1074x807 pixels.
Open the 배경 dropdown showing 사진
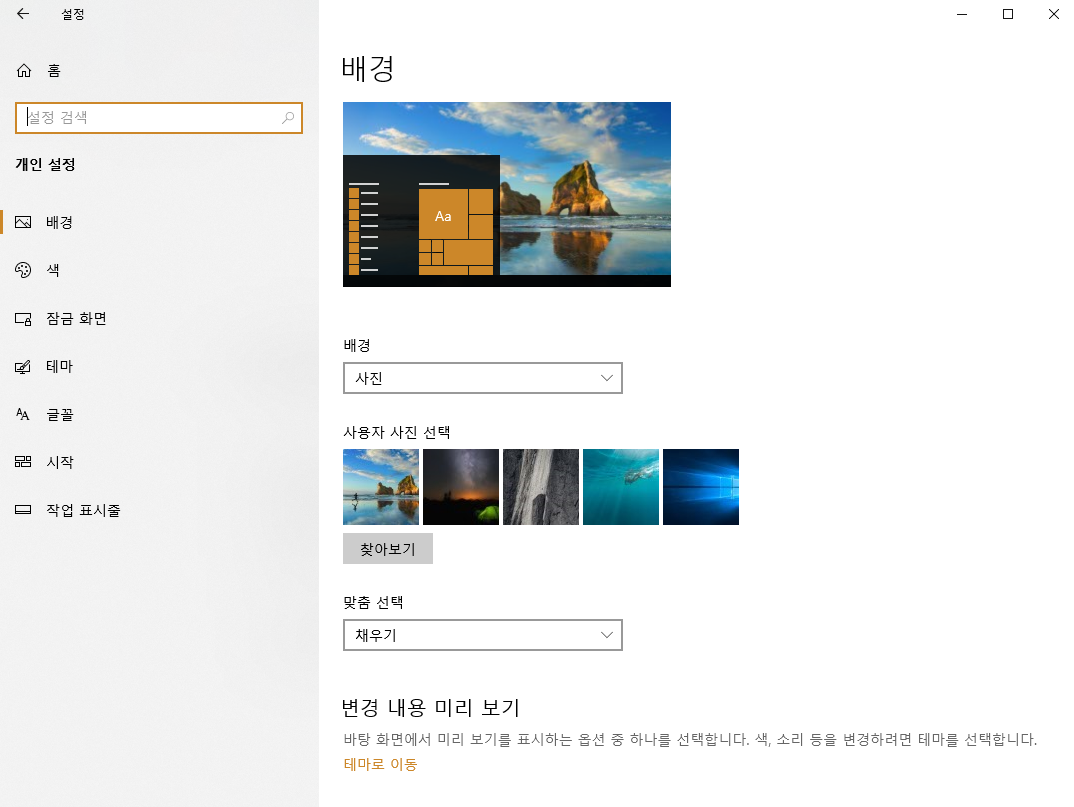tap(483, 378)
